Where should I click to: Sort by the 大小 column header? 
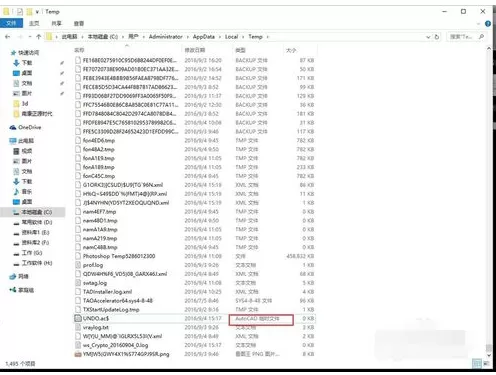pos(291,50)
